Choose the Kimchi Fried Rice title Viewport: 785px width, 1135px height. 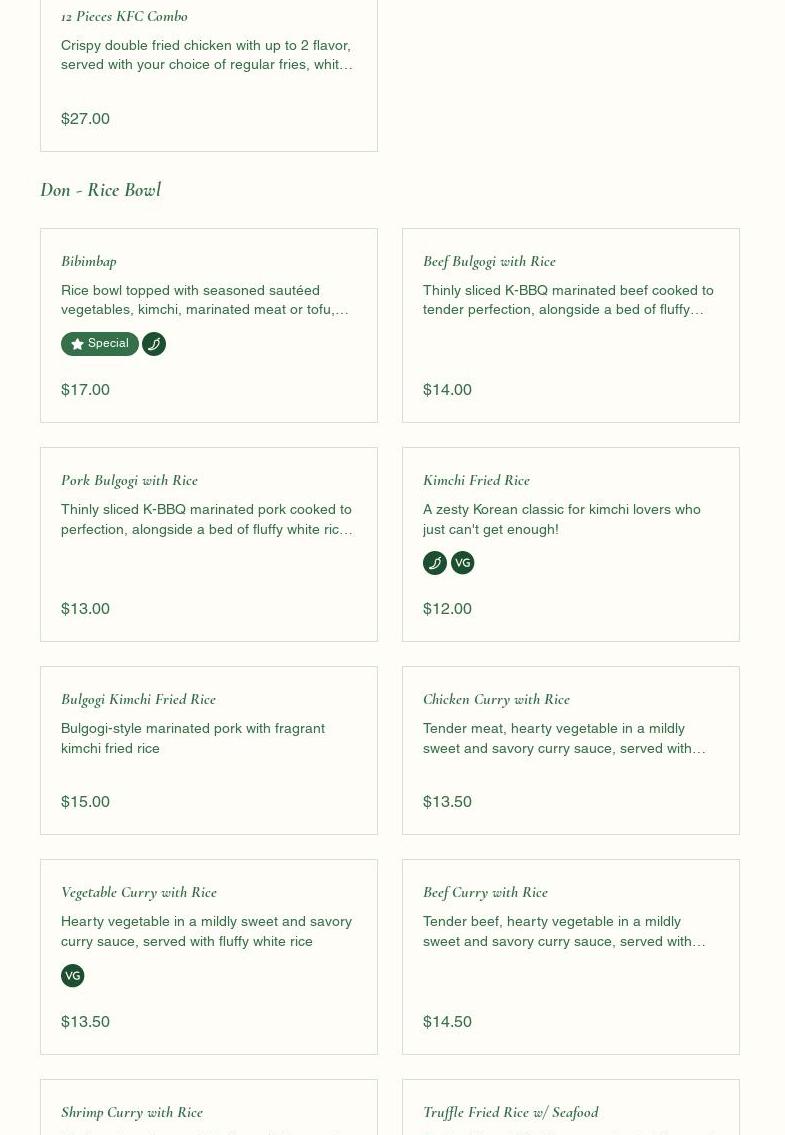(x=476, y=480)
